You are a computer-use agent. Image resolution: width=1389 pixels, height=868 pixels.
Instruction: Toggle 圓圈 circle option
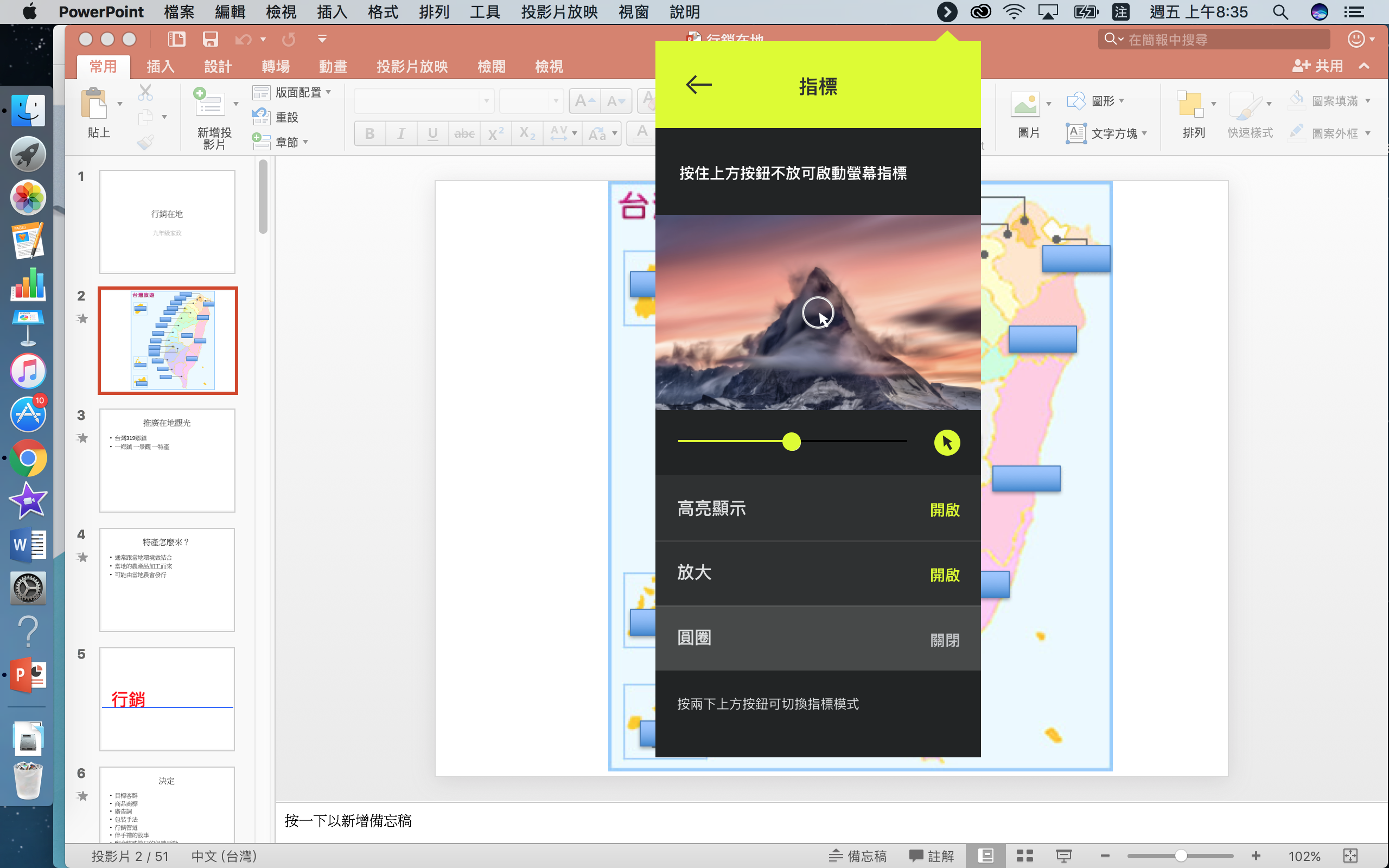click(x=818, y=639)
